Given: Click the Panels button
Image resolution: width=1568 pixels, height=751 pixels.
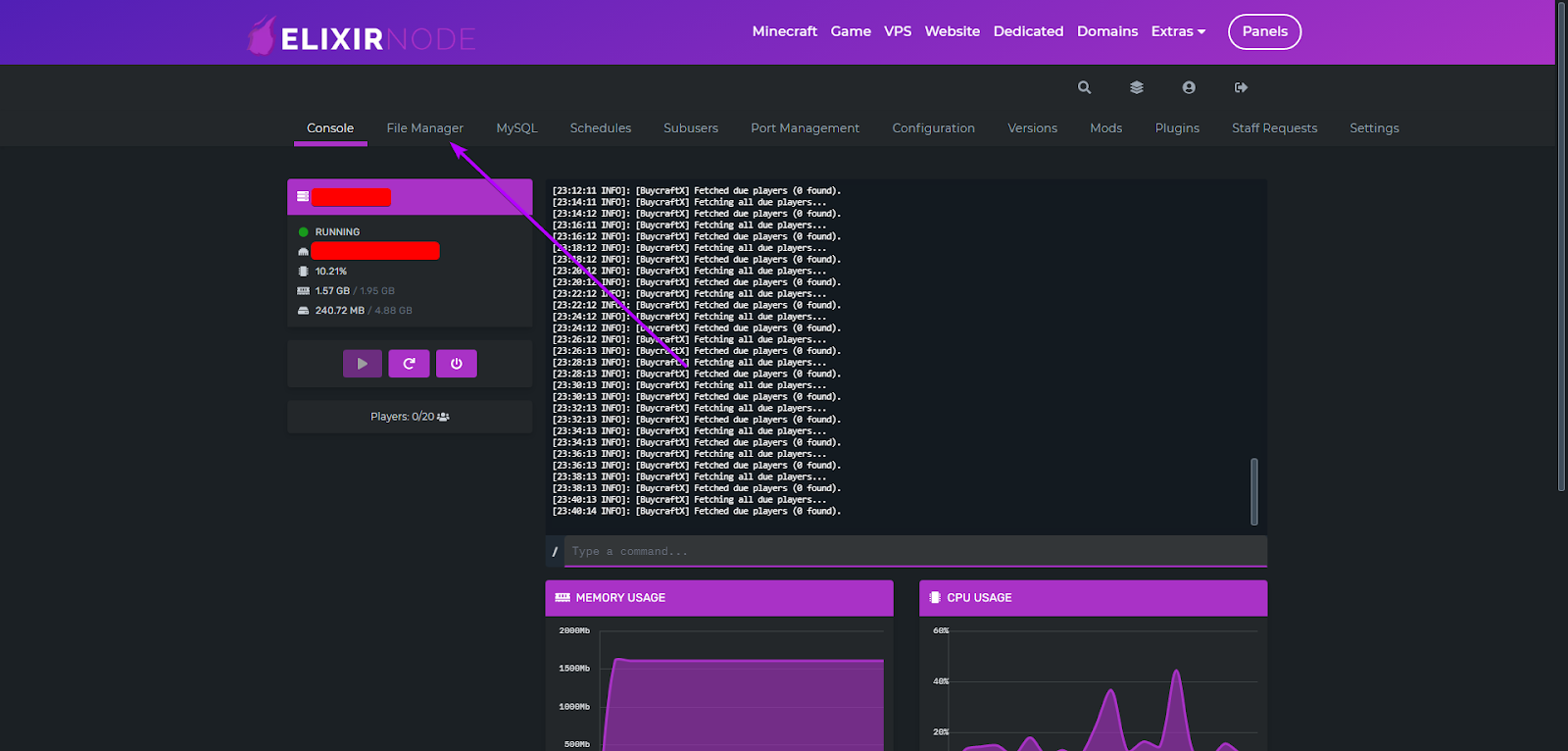Looking at the screenshot, I should pyautogui.click(x=1265, y=31).
